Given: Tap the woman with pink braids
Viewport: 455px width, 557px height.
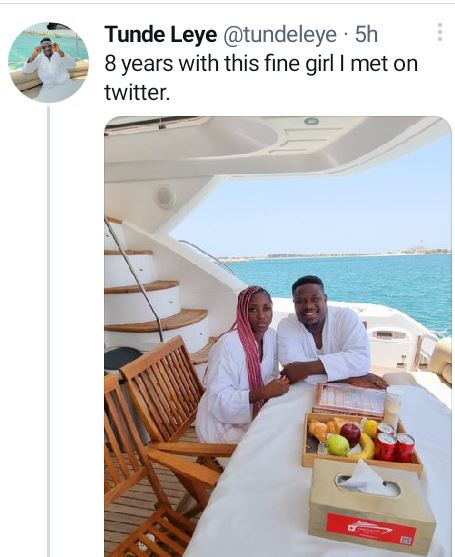Looking at the screenshot, I should (x=243, y=366).
